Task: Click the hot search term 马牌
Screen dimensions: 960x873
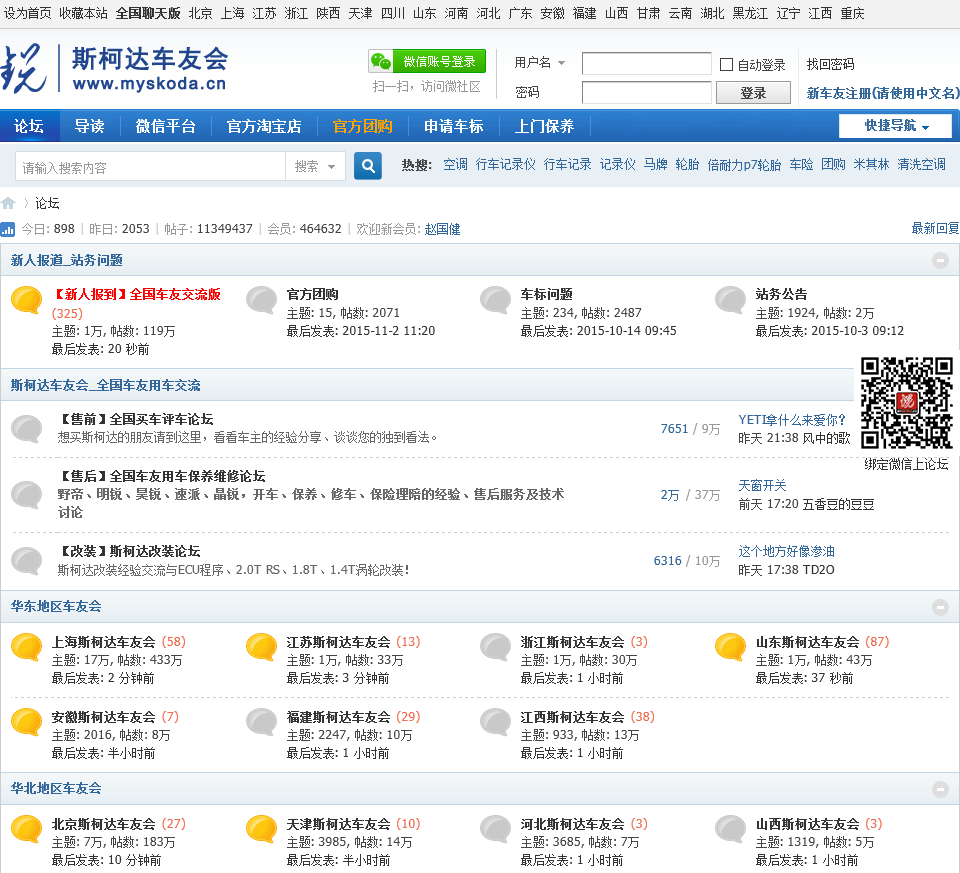Action: click(x=656, y=164)
